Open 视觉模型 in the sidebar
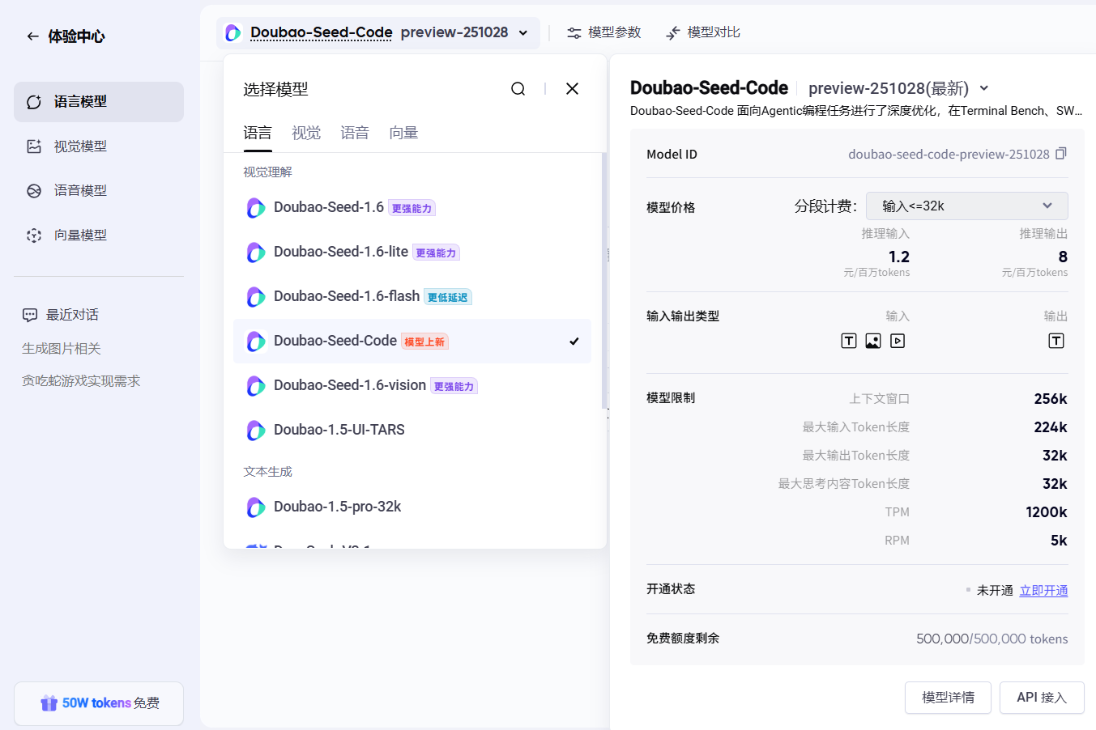Screen dimensions: 1096x730 pyautogui.click(x=99, y=146)
